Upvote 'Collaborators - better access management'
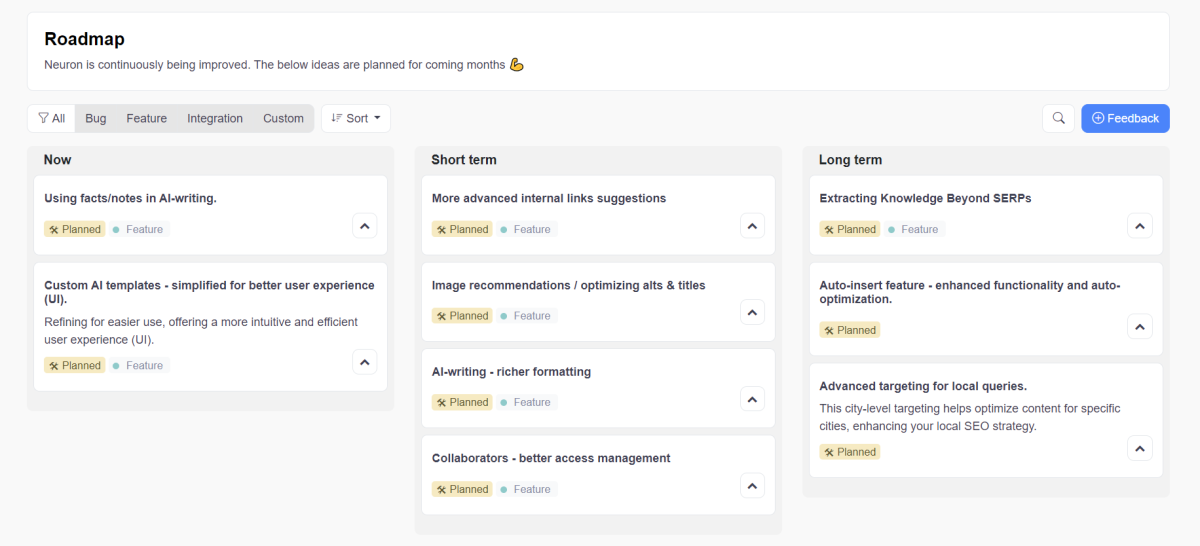This screenshot has height=546, width=1200. pos(752,486)
